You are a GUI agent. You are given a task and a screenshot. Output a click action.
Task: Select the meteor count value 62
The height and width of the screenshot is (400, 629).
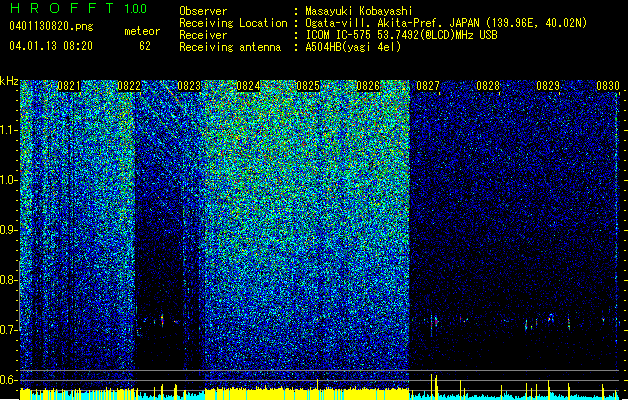[145, 46]
